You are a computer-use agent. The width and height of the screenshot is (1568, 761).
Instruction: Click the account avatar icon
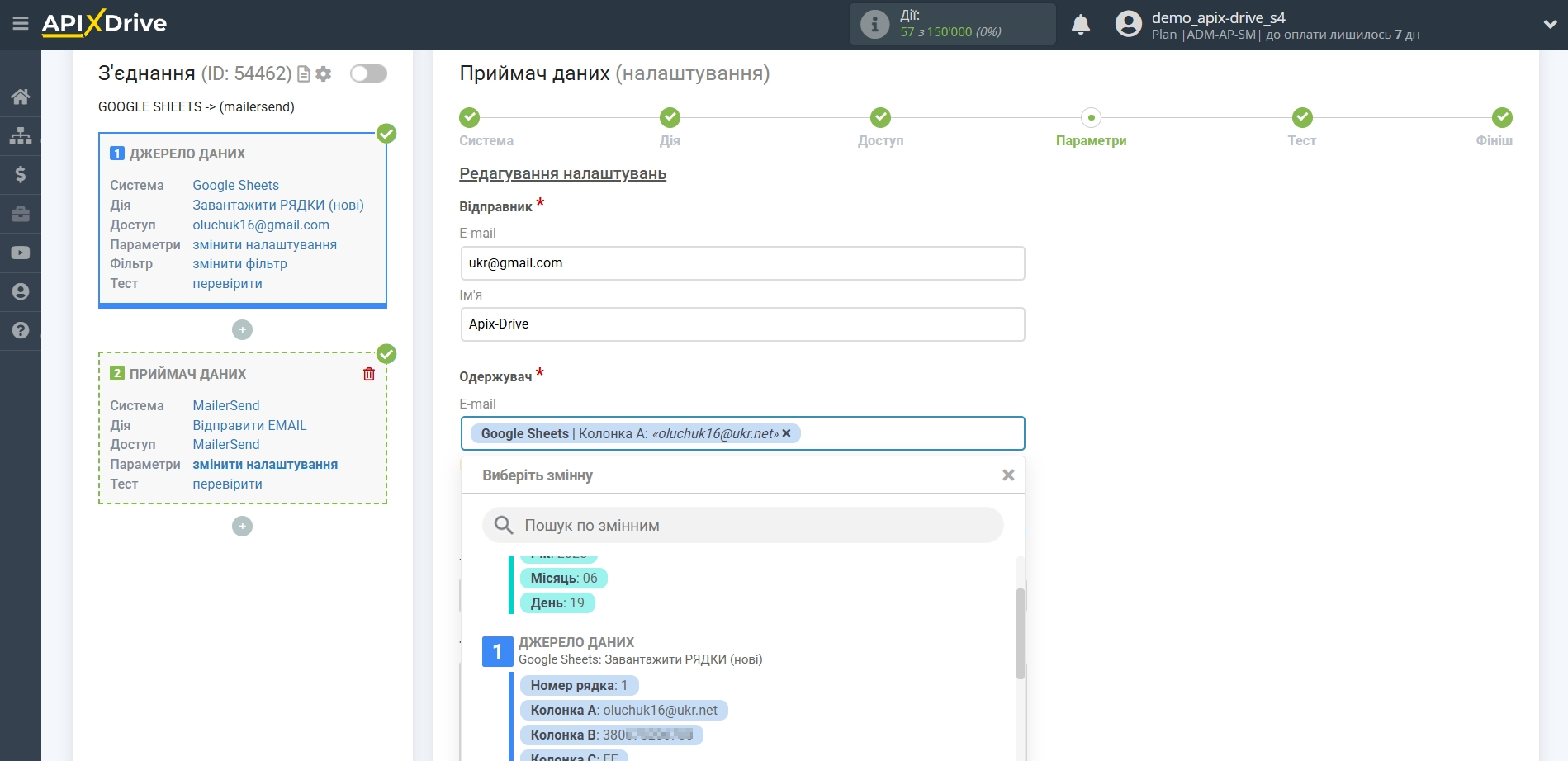pyautogui.click(x=1128, y=24)
